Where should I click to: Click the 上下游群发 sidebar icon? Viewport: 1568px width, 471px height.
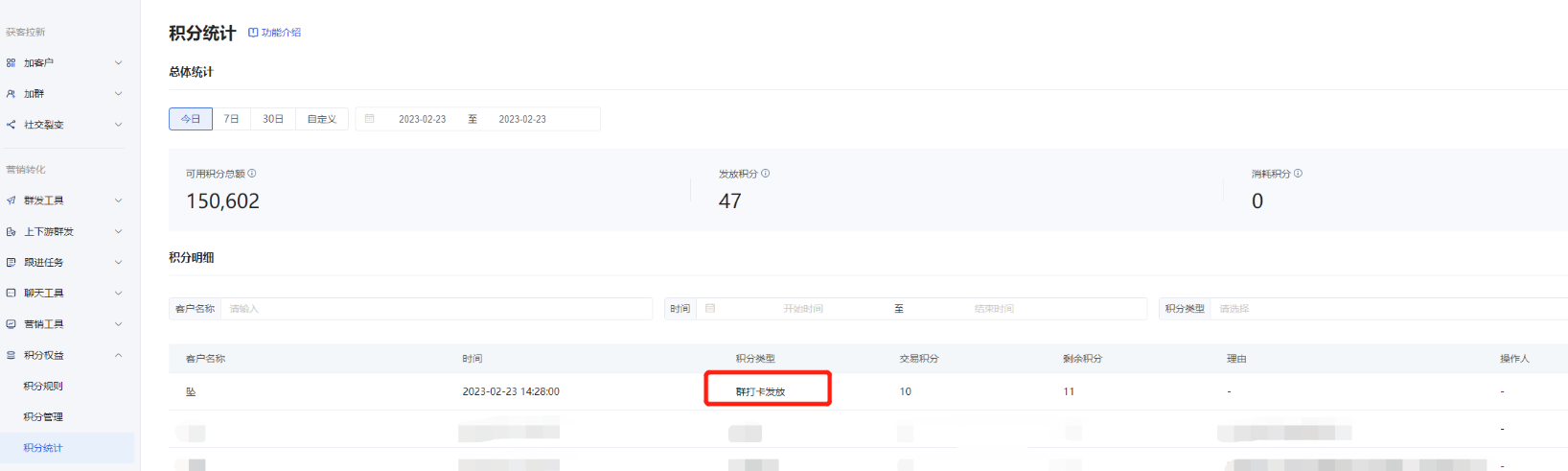tap(11, 232)
